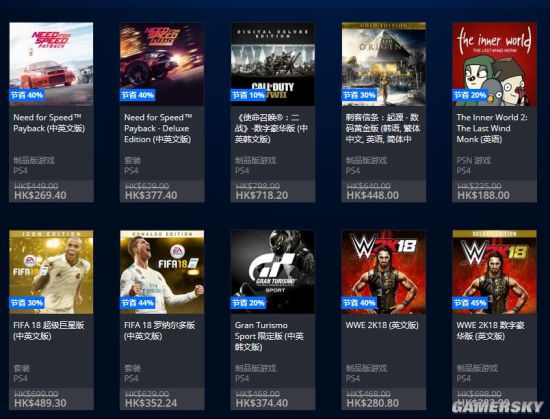Open The Inner World 2 Last Wind Monk title
Viewport: 550px width, 419px height.
[492, 128]
